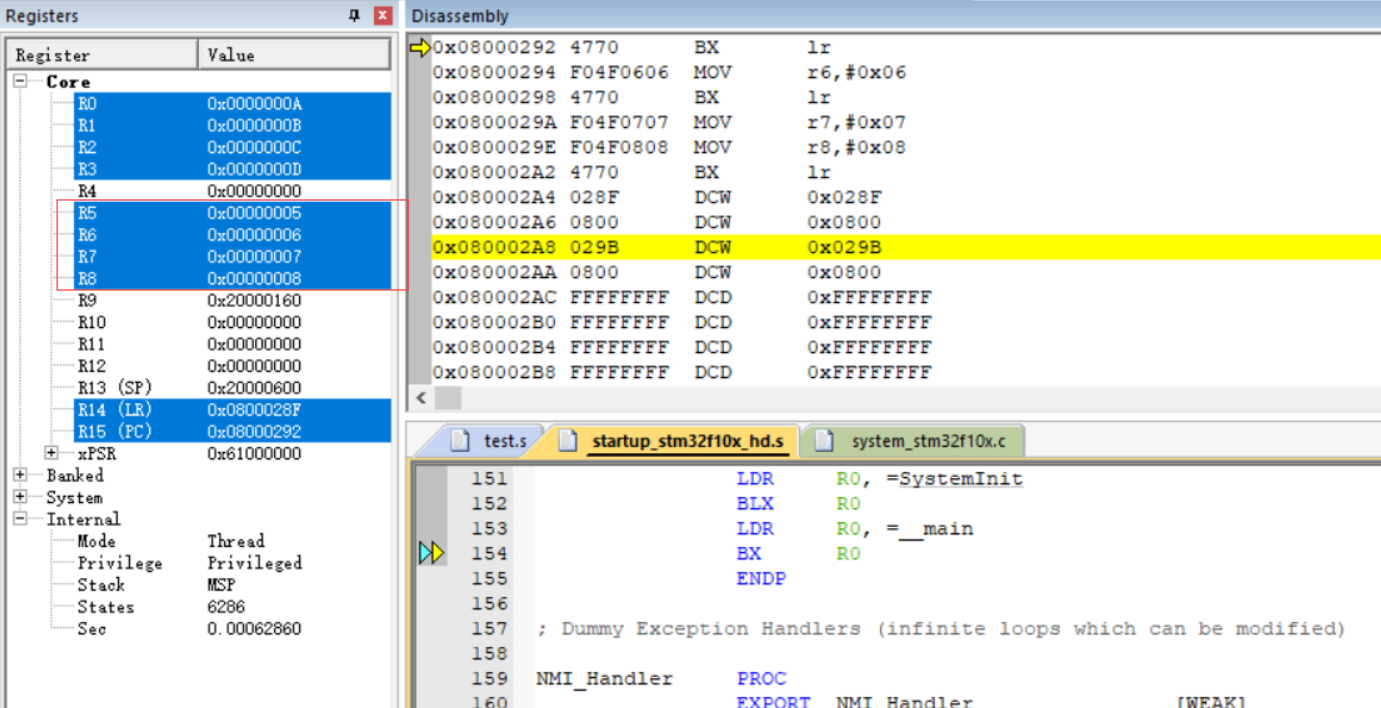
Task: Select the R15 (PC) register row
Action: pyautogui.click(x=232, y=432)
